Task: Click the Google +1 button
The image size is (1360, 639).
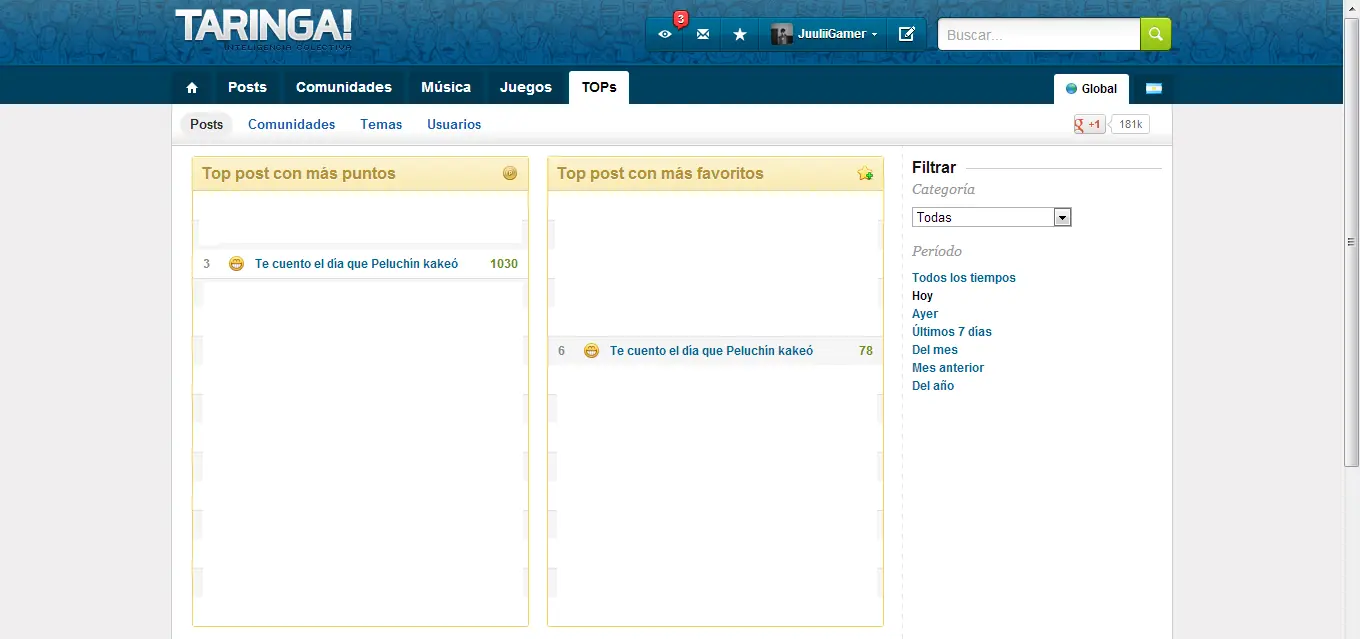Action: [x=1089, y=125]
